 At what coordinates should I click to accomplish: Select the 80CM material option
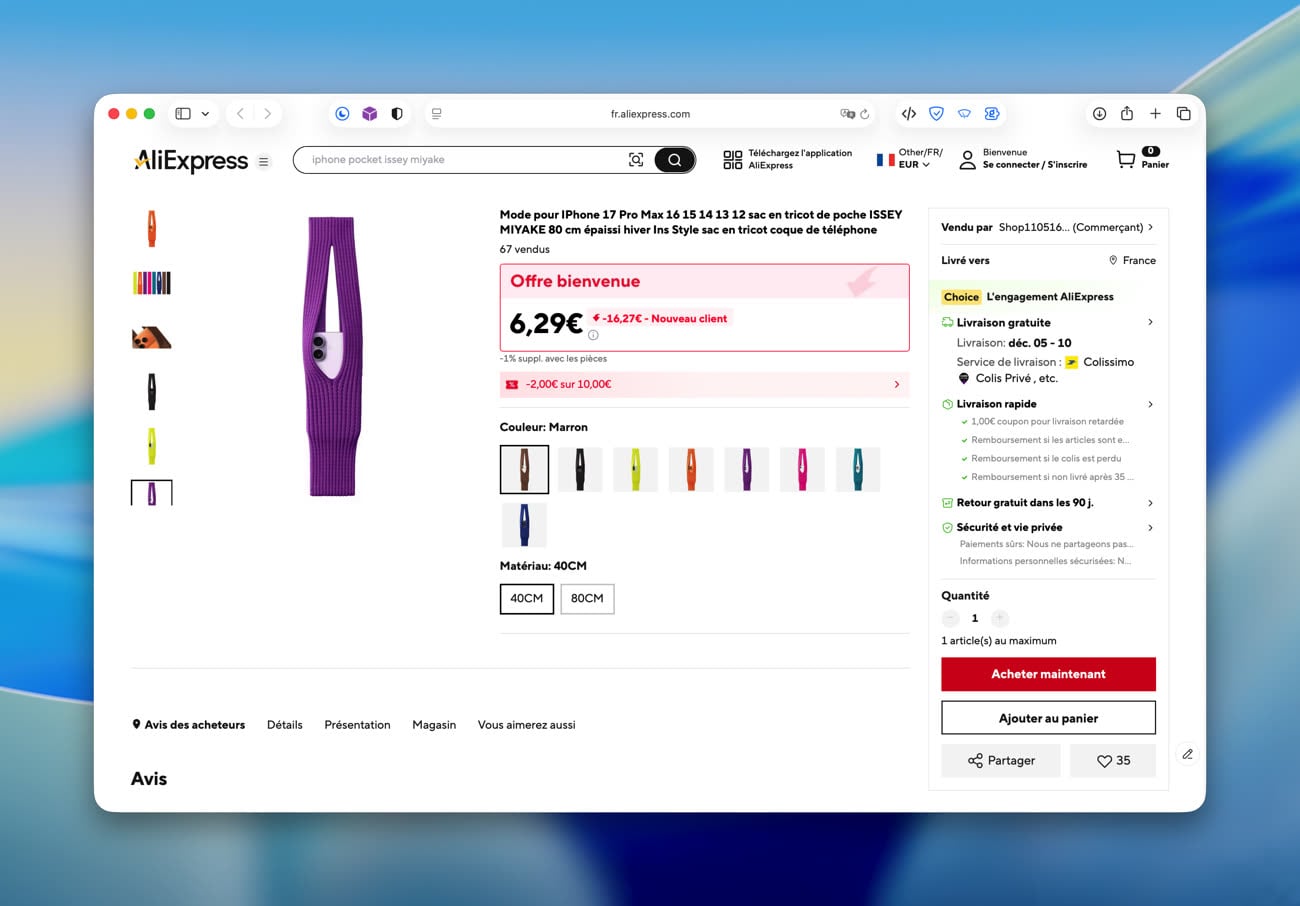(x=587, y=599)
